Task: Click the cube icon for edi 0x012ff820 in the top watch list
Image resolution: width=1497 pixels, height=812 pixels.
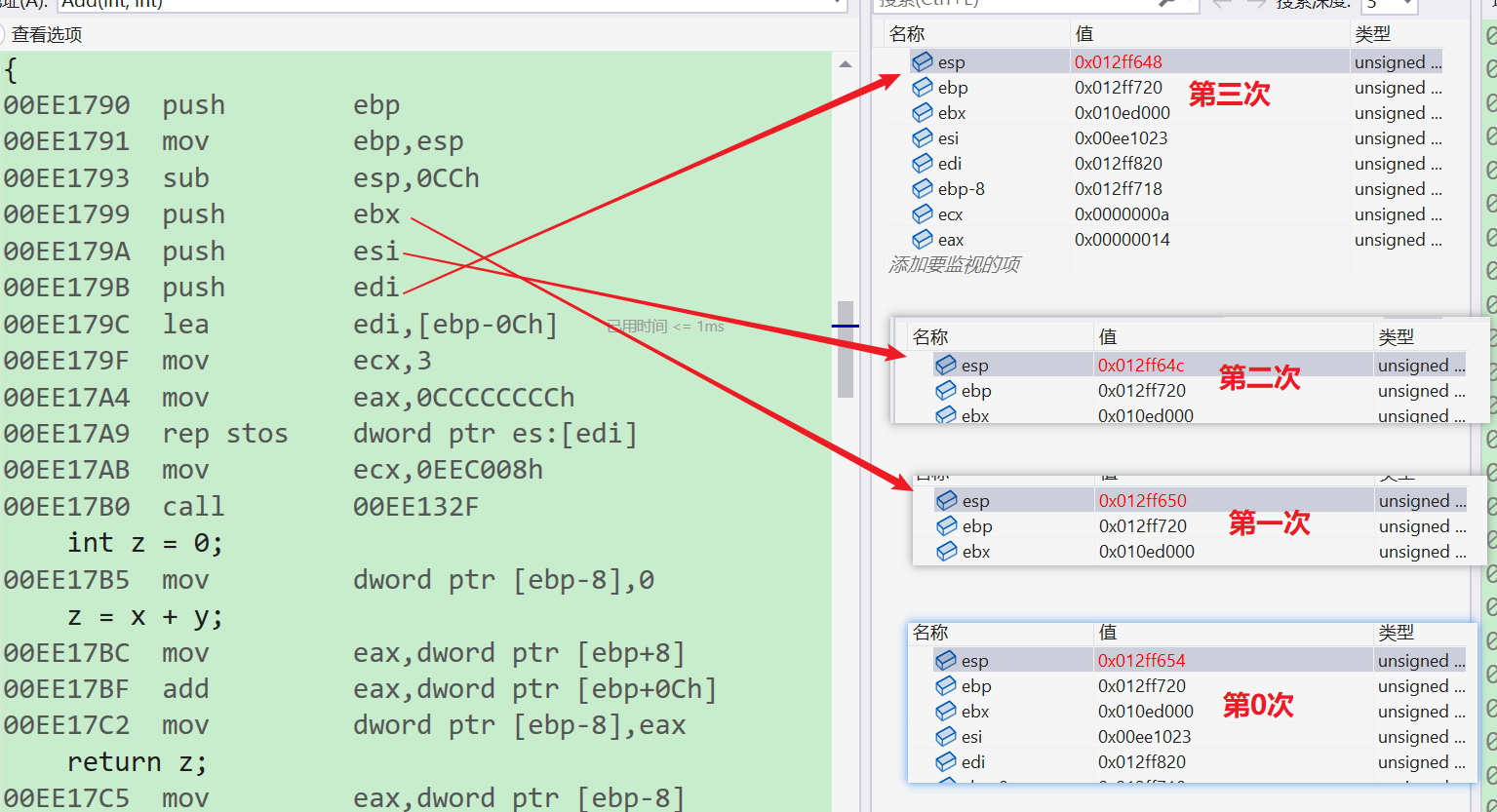Action: pos(923,163)
